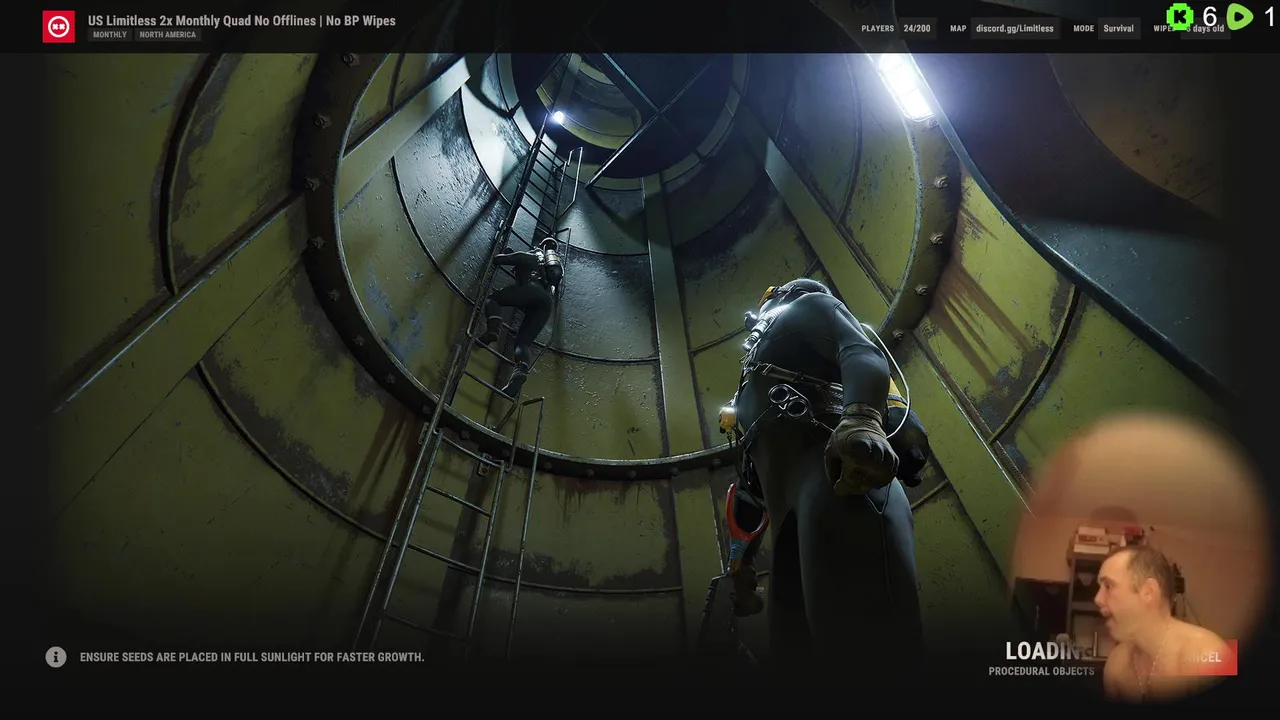Click the 24/200 players value
This screenshot has height=720, width=1280.
pyautogui.click(x=917, y=29)
